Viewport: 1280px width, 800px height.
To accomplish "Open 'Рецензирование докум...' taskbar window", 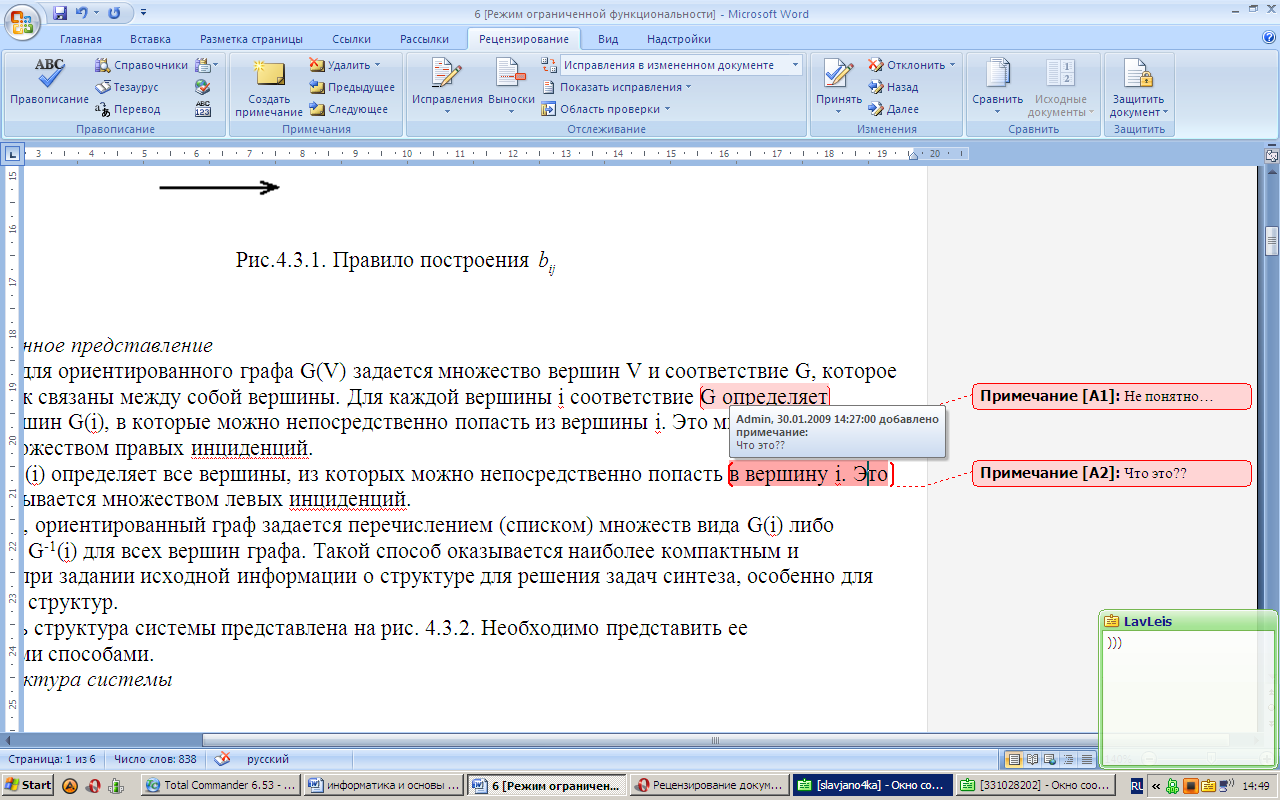I will point(709,785).
